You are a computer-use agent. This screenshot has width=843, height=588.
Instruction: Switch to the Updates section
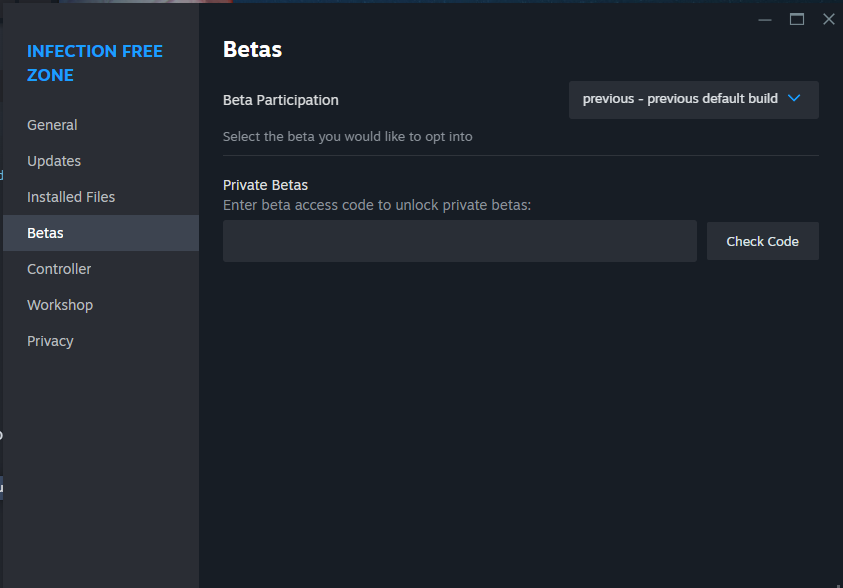(x=53, y=160)
